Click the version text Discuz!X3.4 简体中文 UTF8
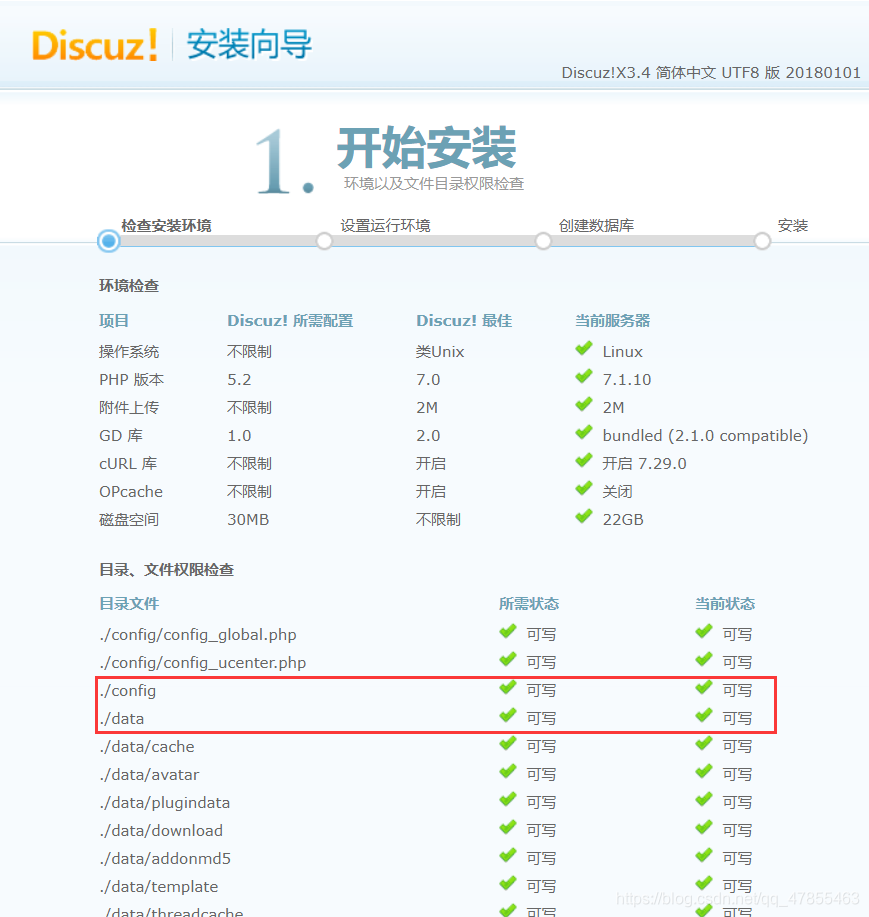 click(662, 73)
